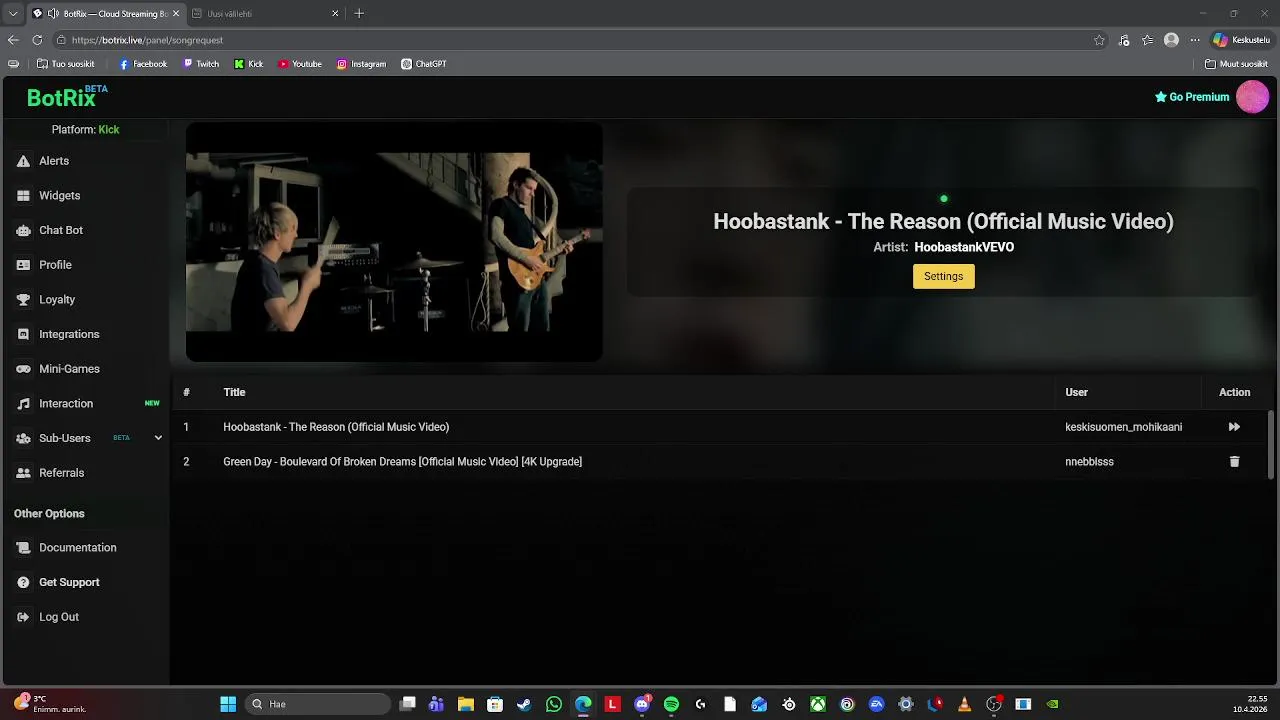Mute the BotRix tab via speaker icon
This screenshot has height=720, width=1280.
point(53,14)
